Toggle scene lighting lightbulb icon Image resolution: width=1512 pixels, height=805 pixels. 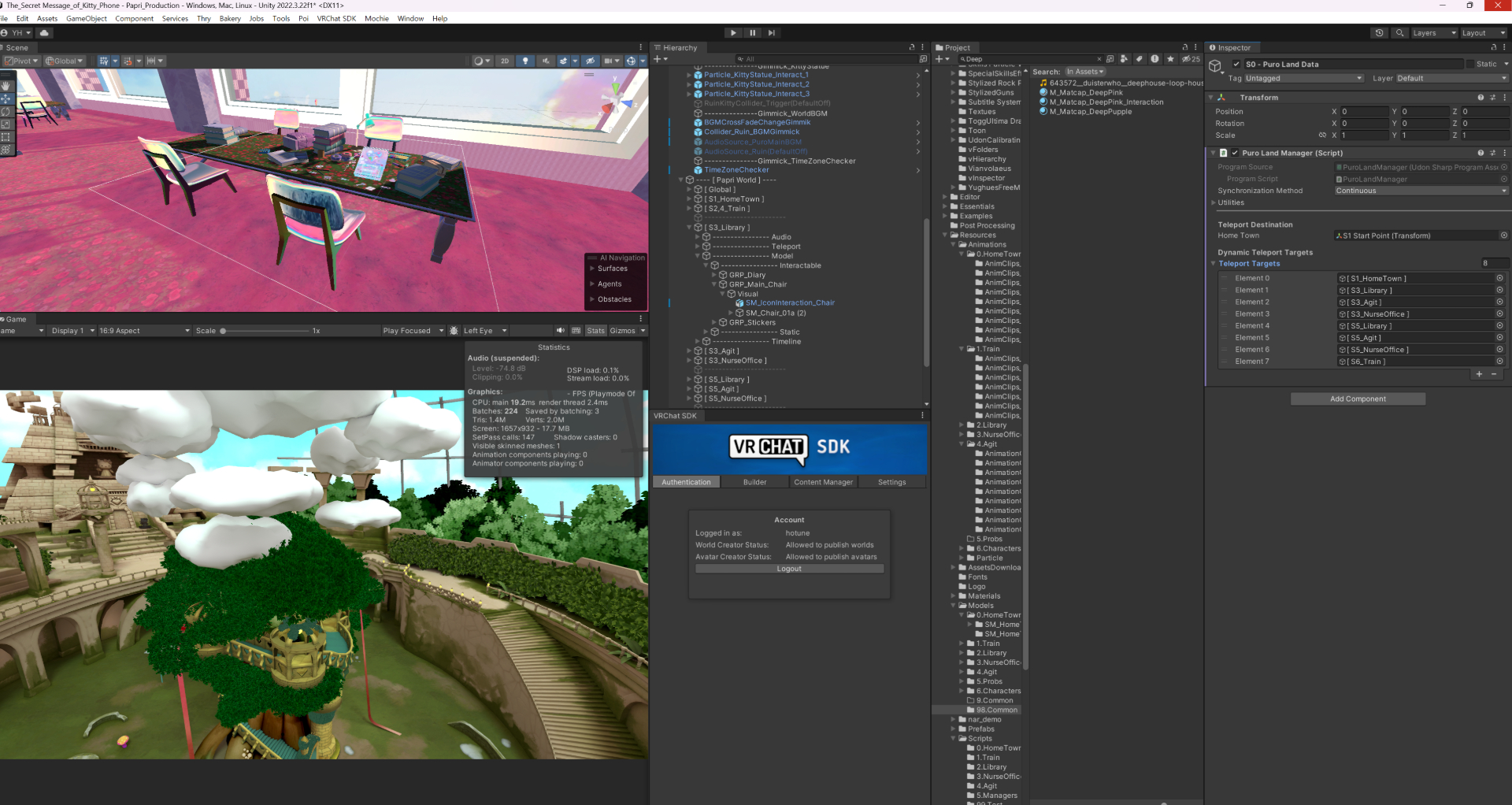(x=525, y=61)
